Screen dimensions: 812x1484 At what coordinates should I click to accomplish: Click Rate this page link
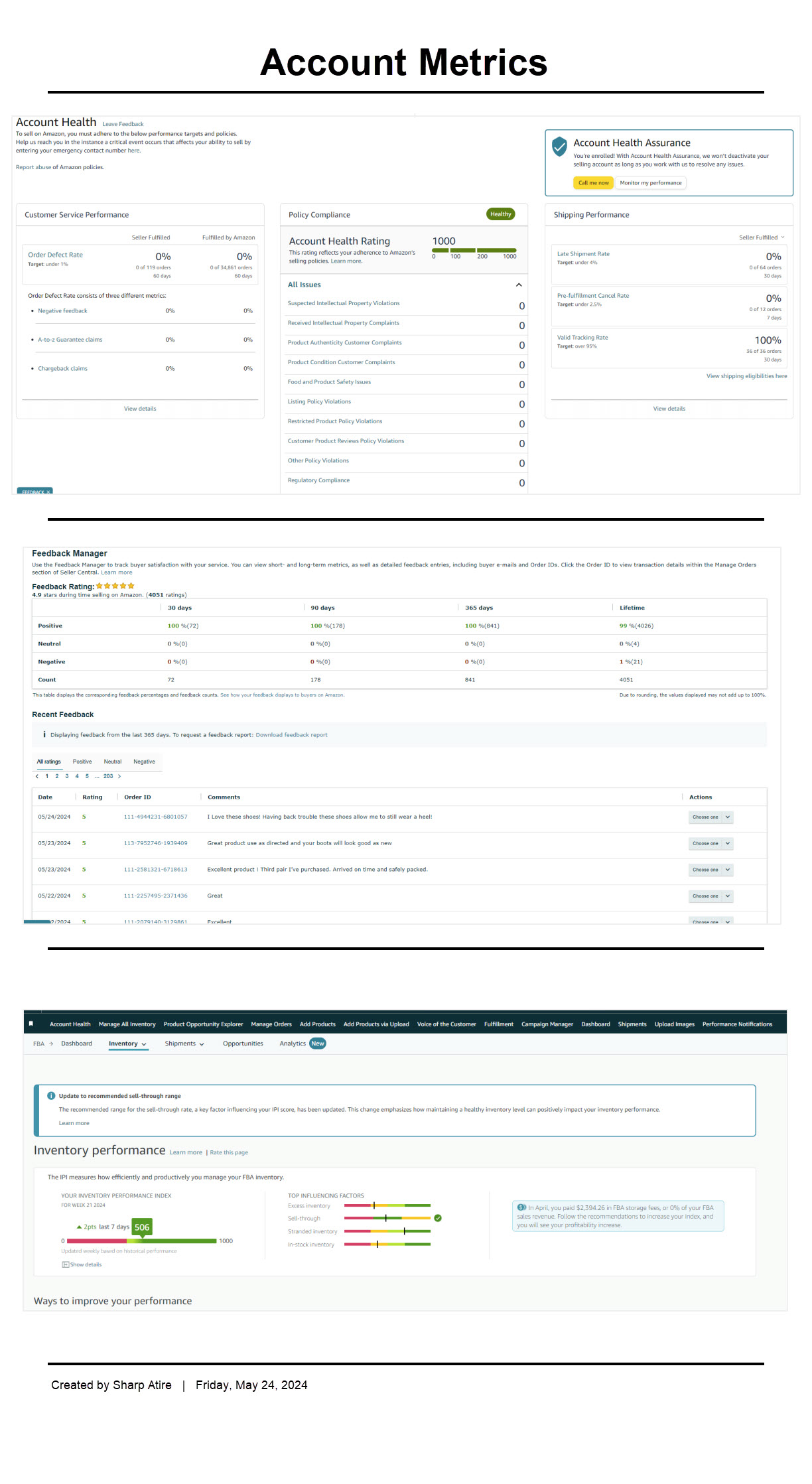pos(229,1152)
